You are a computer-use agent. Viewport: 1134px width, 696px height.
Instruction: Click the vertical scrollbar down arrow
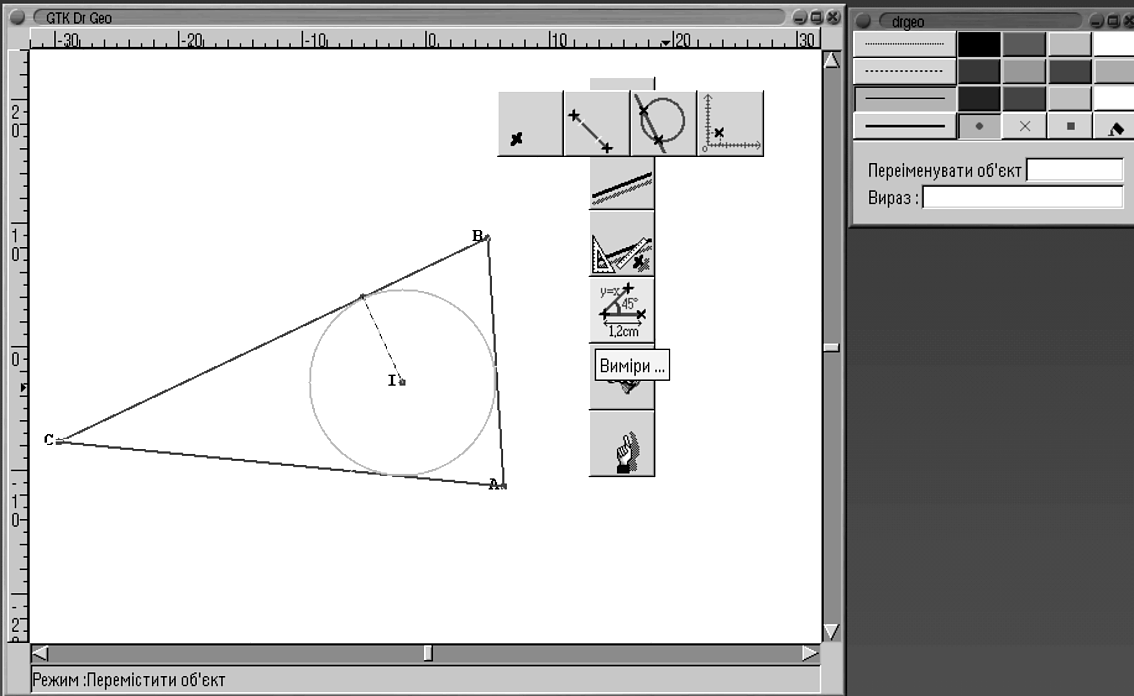click(831, 631)
